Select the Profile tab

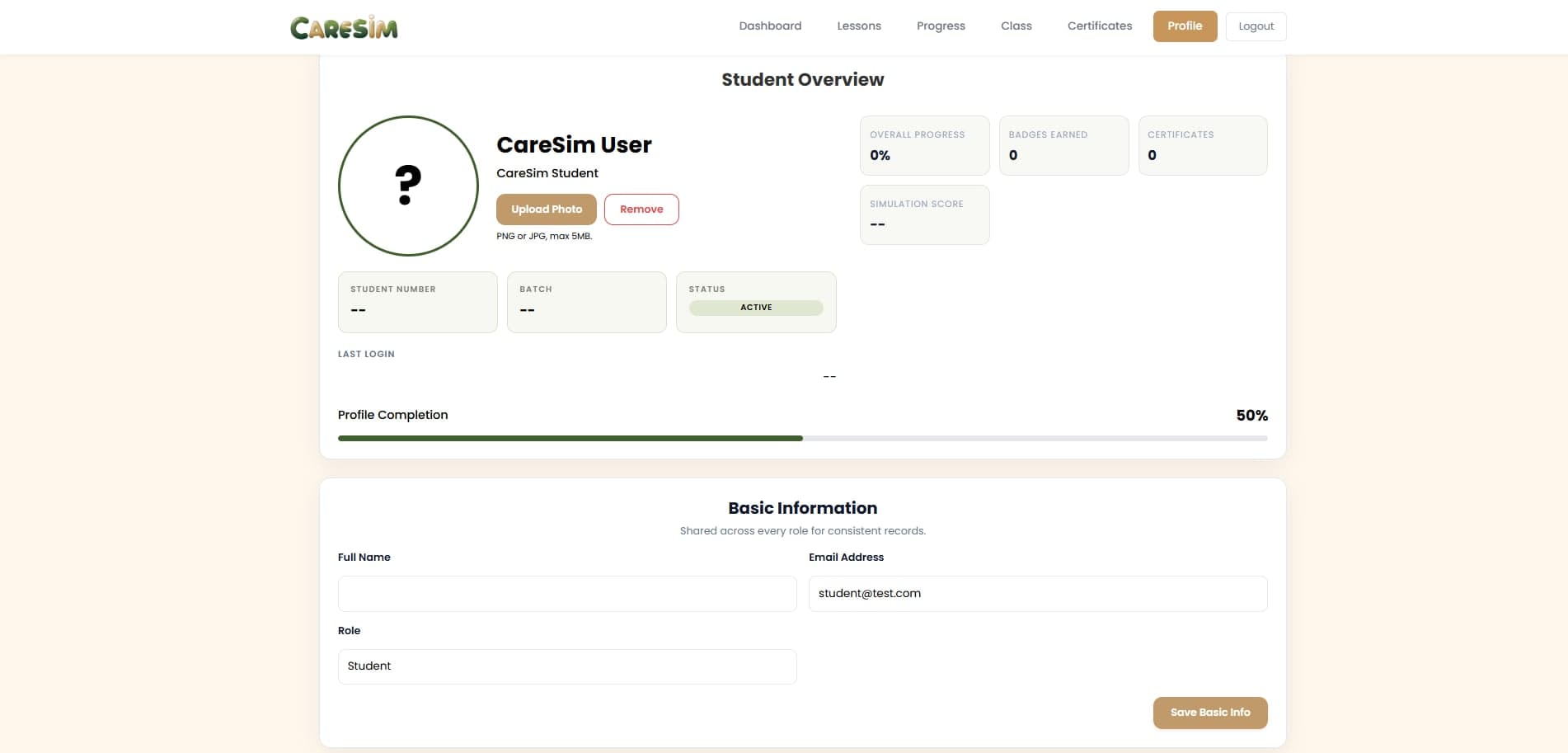click(1185, 26)
